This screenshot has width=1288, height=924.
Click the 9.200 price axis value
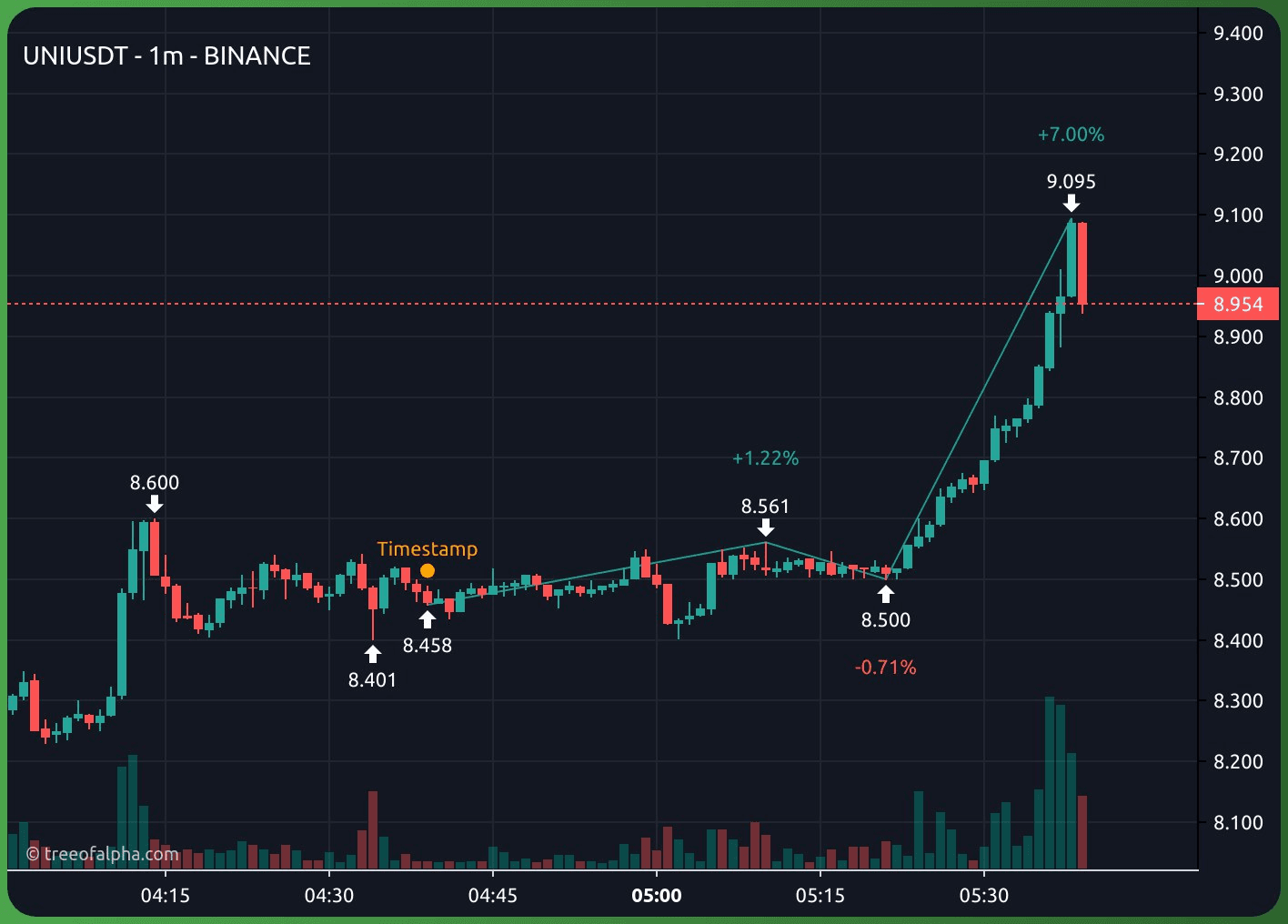tap(1239, 154)
